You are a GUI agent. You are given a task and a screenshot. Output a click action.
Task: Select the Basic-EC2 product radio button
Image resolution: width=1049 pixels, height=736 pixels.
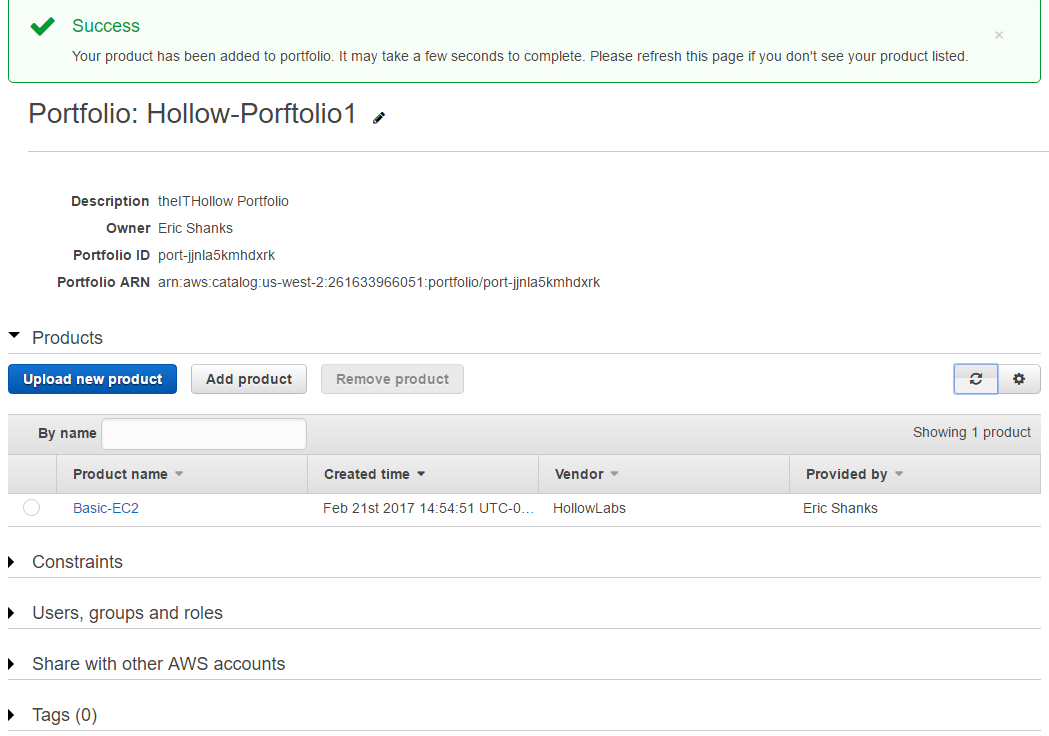coord(31,508)
